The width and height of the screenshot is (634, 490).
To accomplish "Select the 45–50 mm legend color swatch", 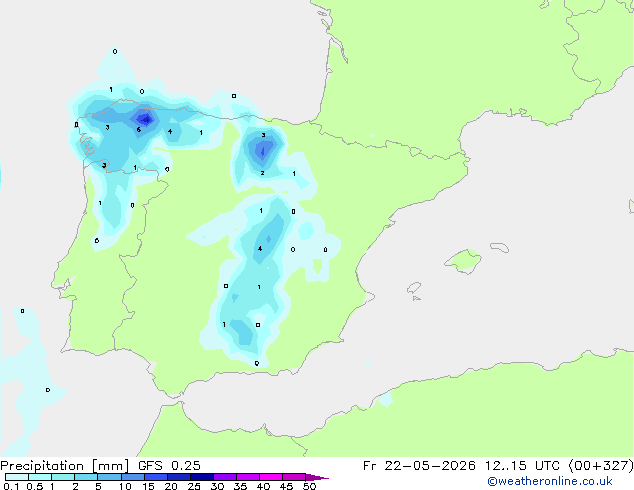I will [294, 477].
